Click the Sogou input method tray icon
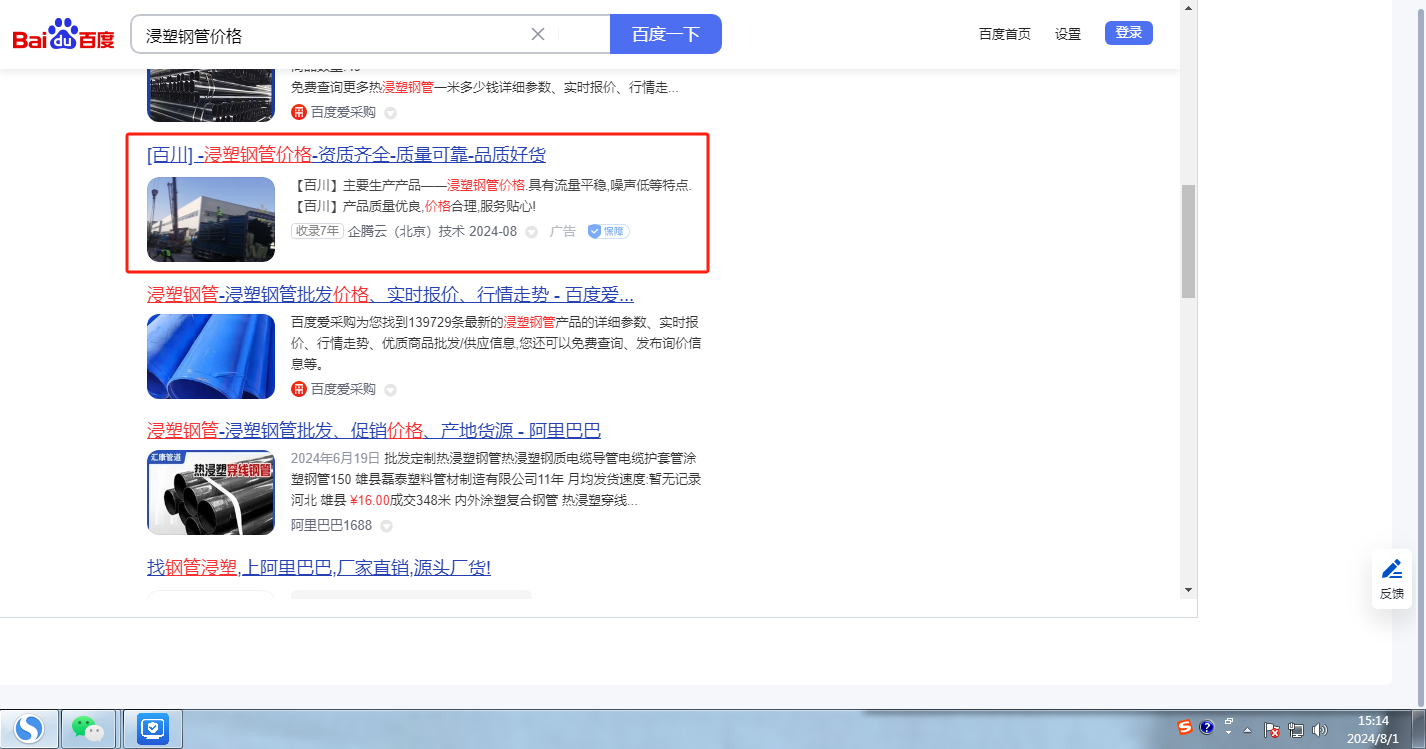Image resolution: width=1426 pixels, height=749 pixels. (1184, 728)
